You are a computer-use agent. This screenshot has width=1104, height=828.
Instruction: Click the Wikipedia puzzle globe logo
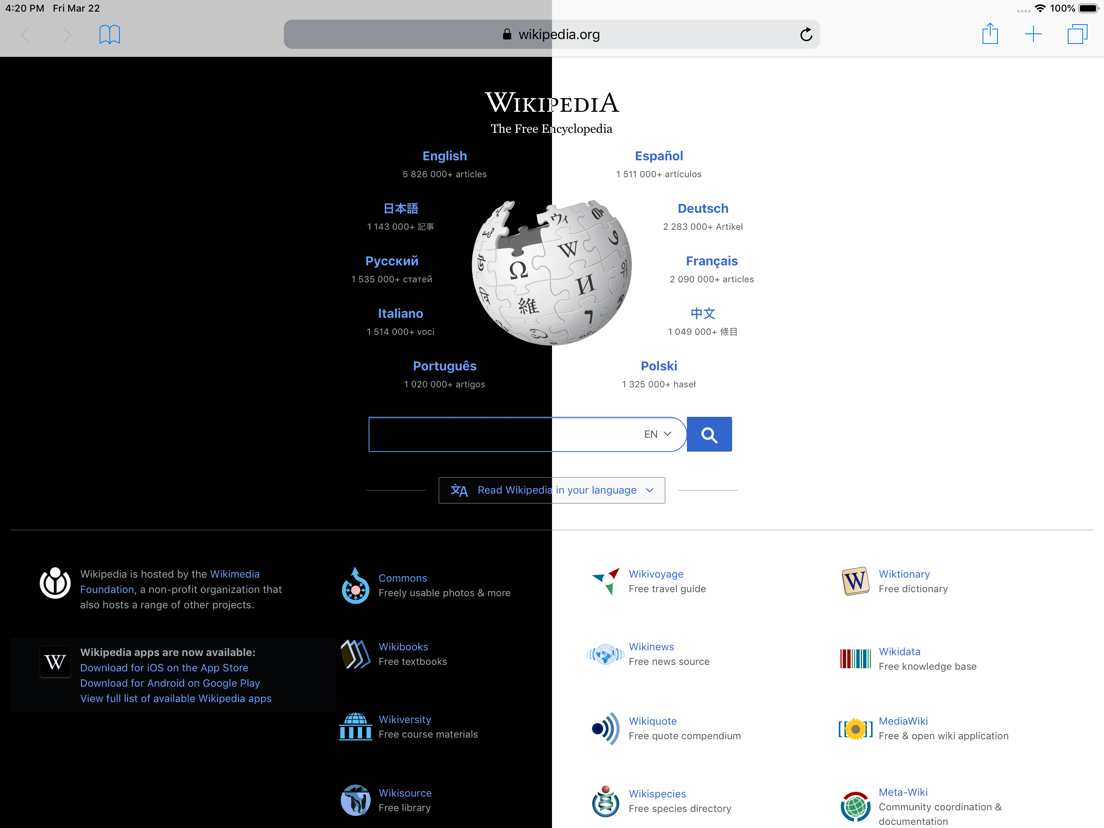(551, 272)
